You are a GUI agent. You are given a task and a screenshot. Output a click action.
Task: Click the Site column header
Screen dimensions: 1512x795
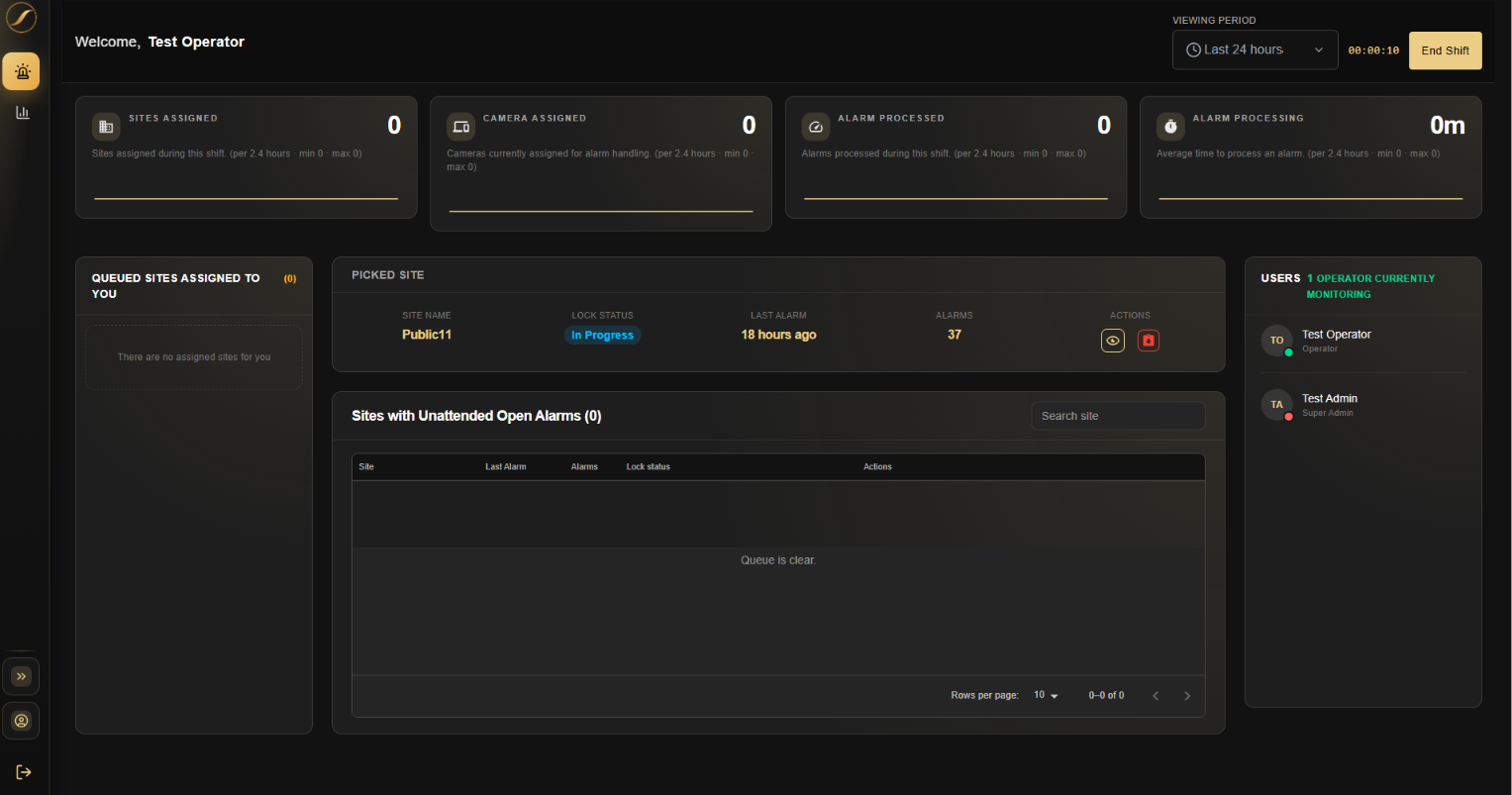[x=366, y=467]
